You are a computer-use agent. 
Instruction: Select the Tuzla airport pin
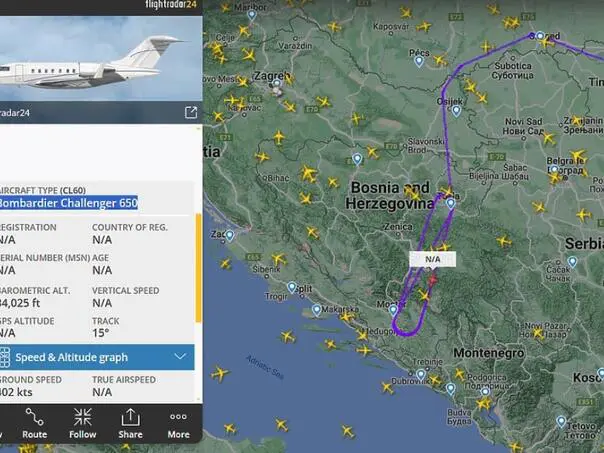pos(451,204)
